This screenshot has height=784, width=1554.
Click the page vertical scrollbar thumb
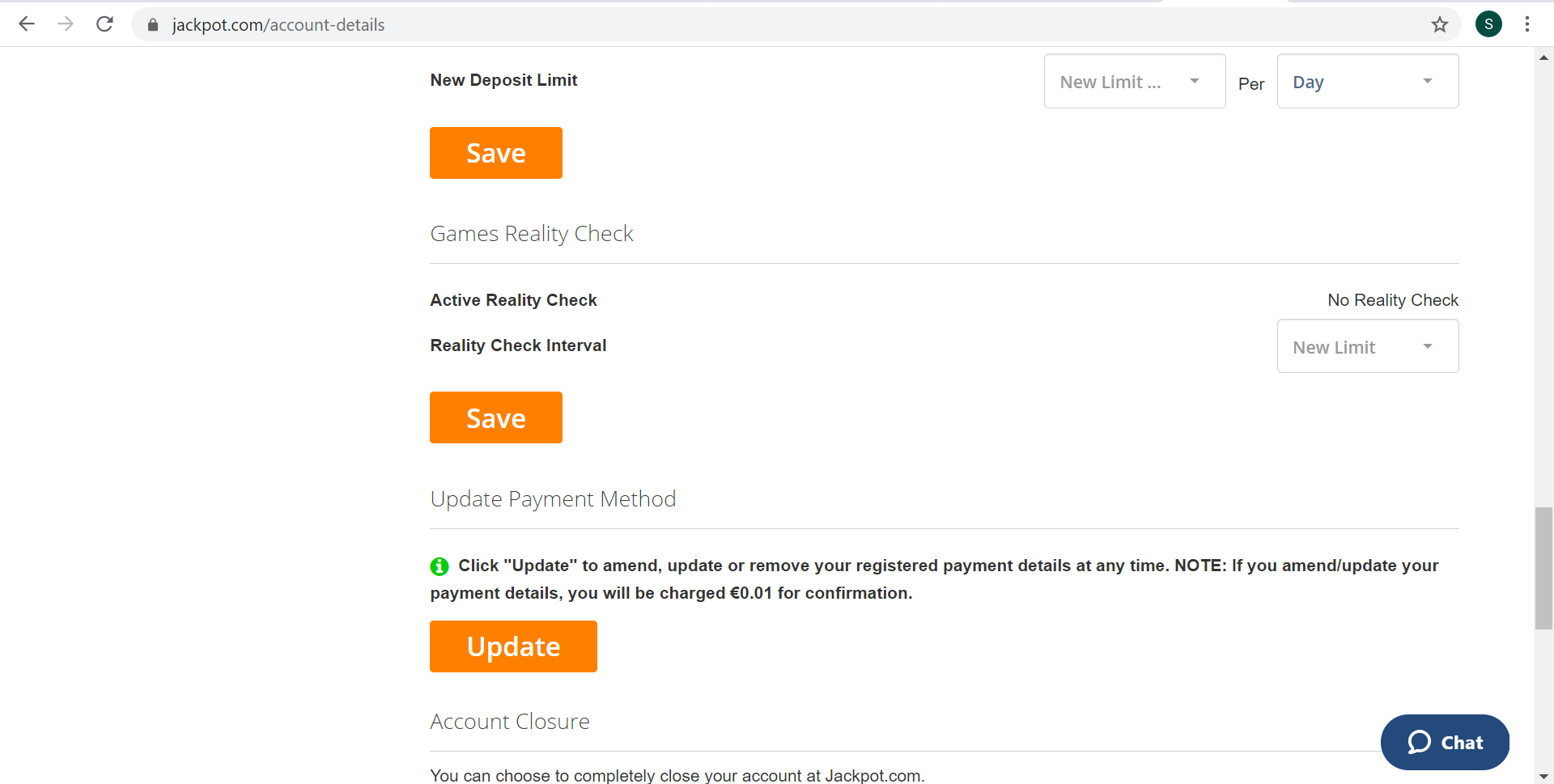[x=1543, y=568]
